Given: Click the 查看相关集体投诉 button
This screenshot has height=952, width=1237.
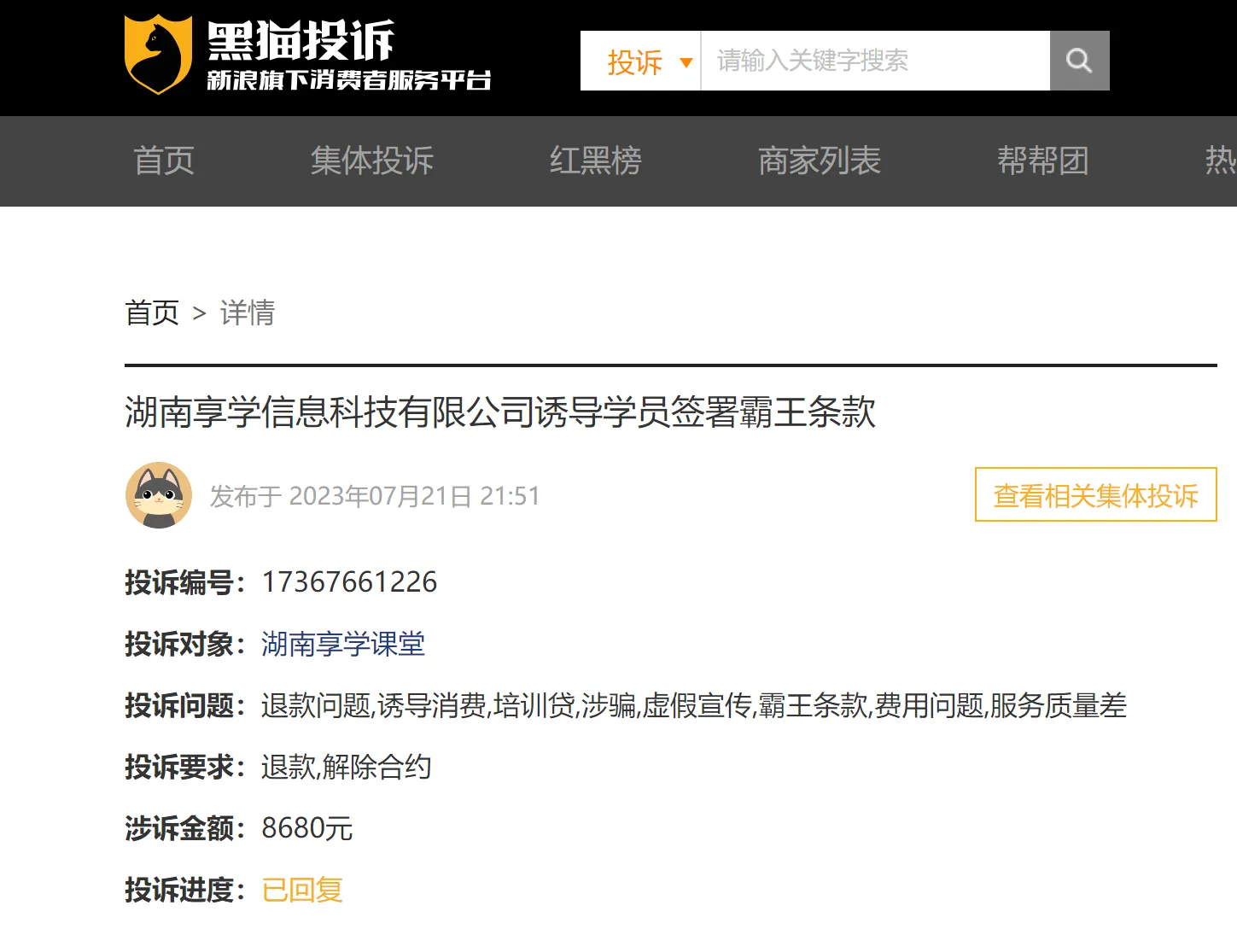Looking at the screenshot, I should point(1095,494).
